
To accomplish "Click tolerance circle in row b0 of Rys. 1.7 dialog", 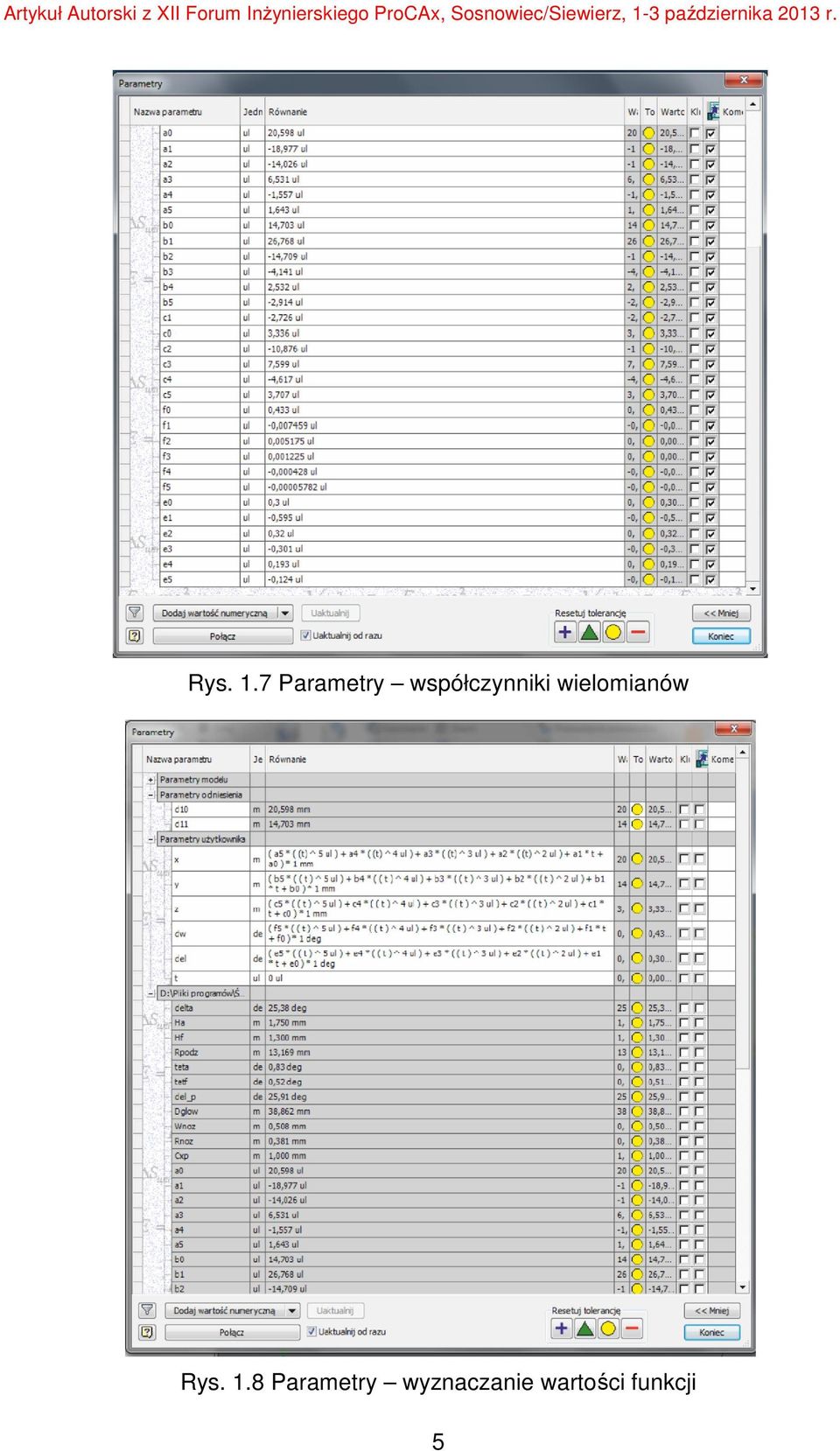I will (648, 226).
